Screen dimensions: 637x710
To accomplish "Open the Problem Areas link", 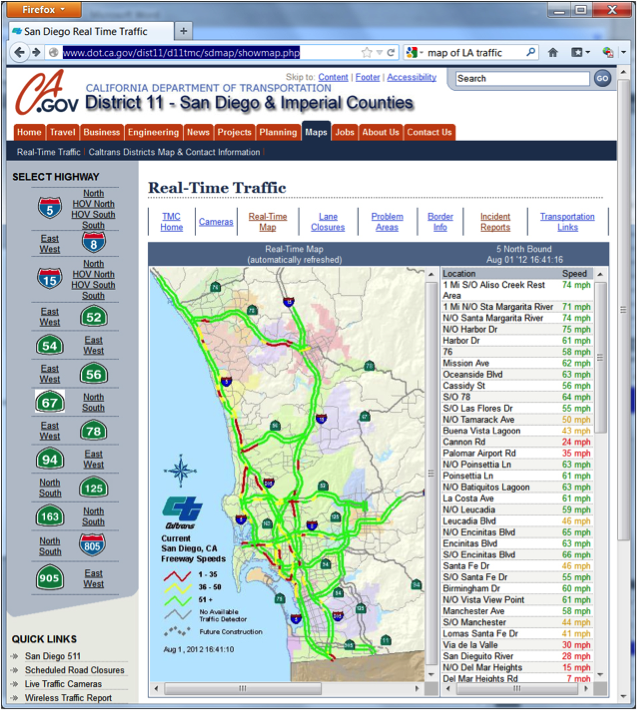I will tap(387, 222).
